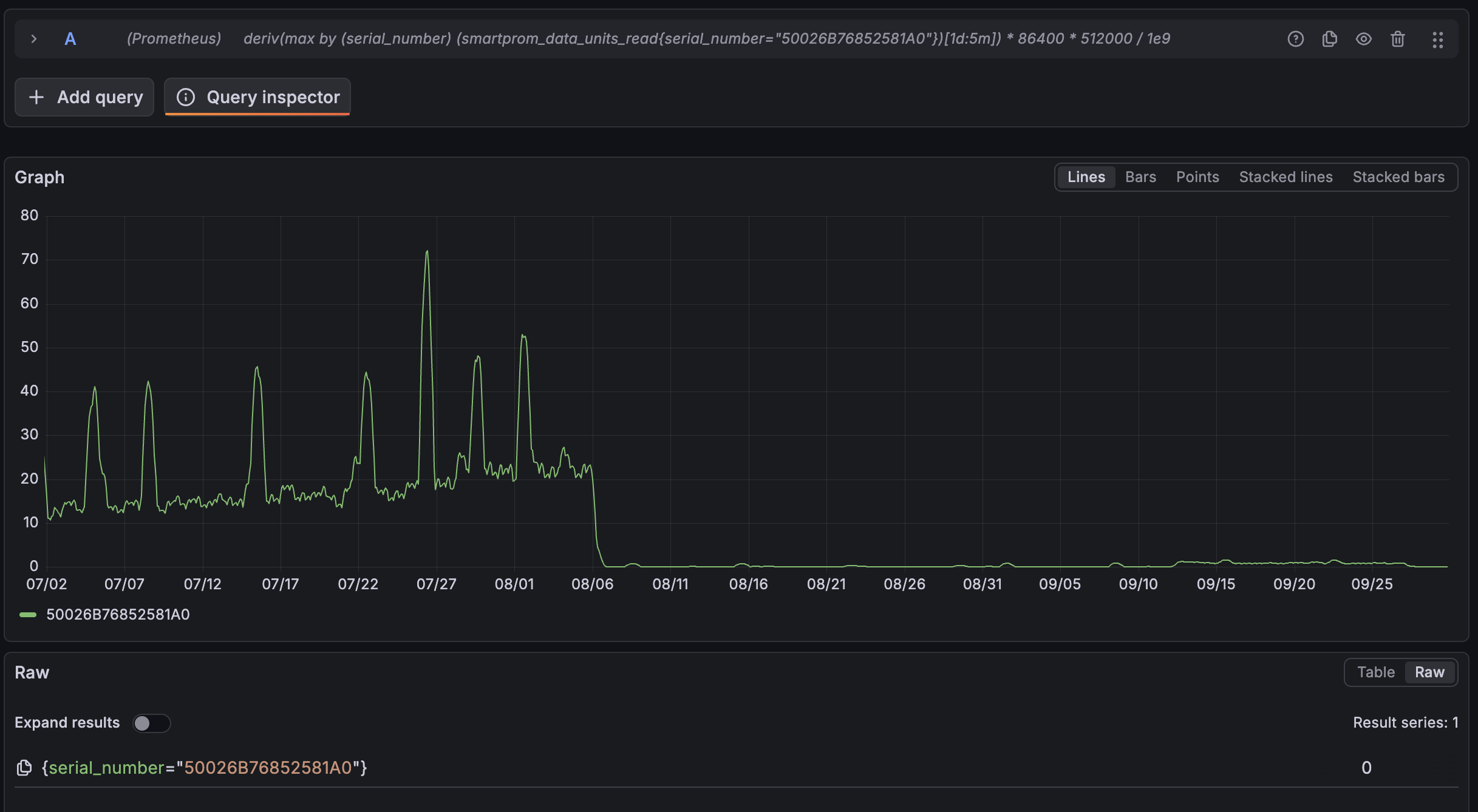Viewport: 1478px width, 812px height.
Task: Click the deriv query expression text
Action: (707, 39)
